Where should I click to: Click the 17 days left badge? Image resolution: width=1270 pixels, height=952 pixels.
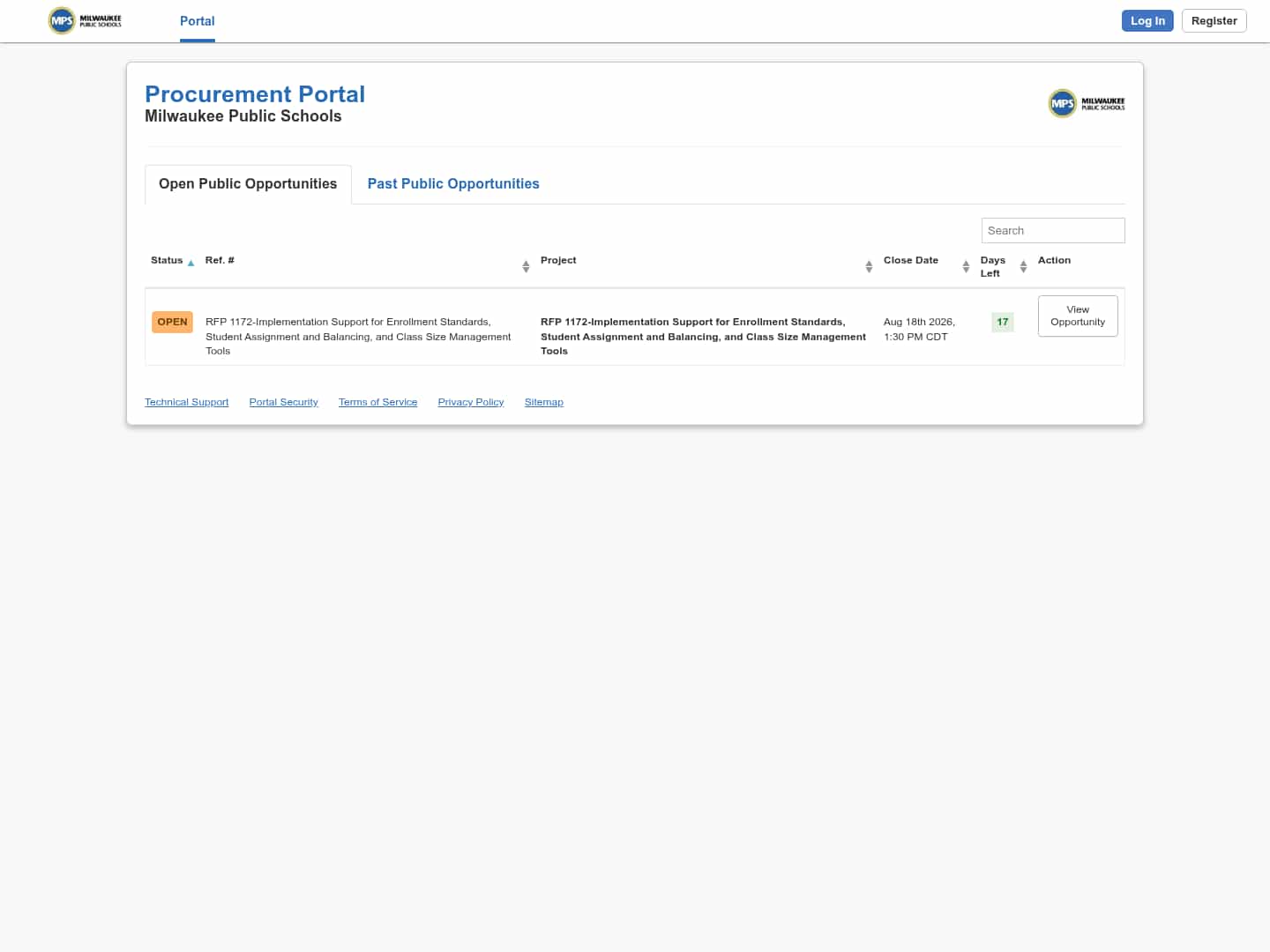[1003, 323]
